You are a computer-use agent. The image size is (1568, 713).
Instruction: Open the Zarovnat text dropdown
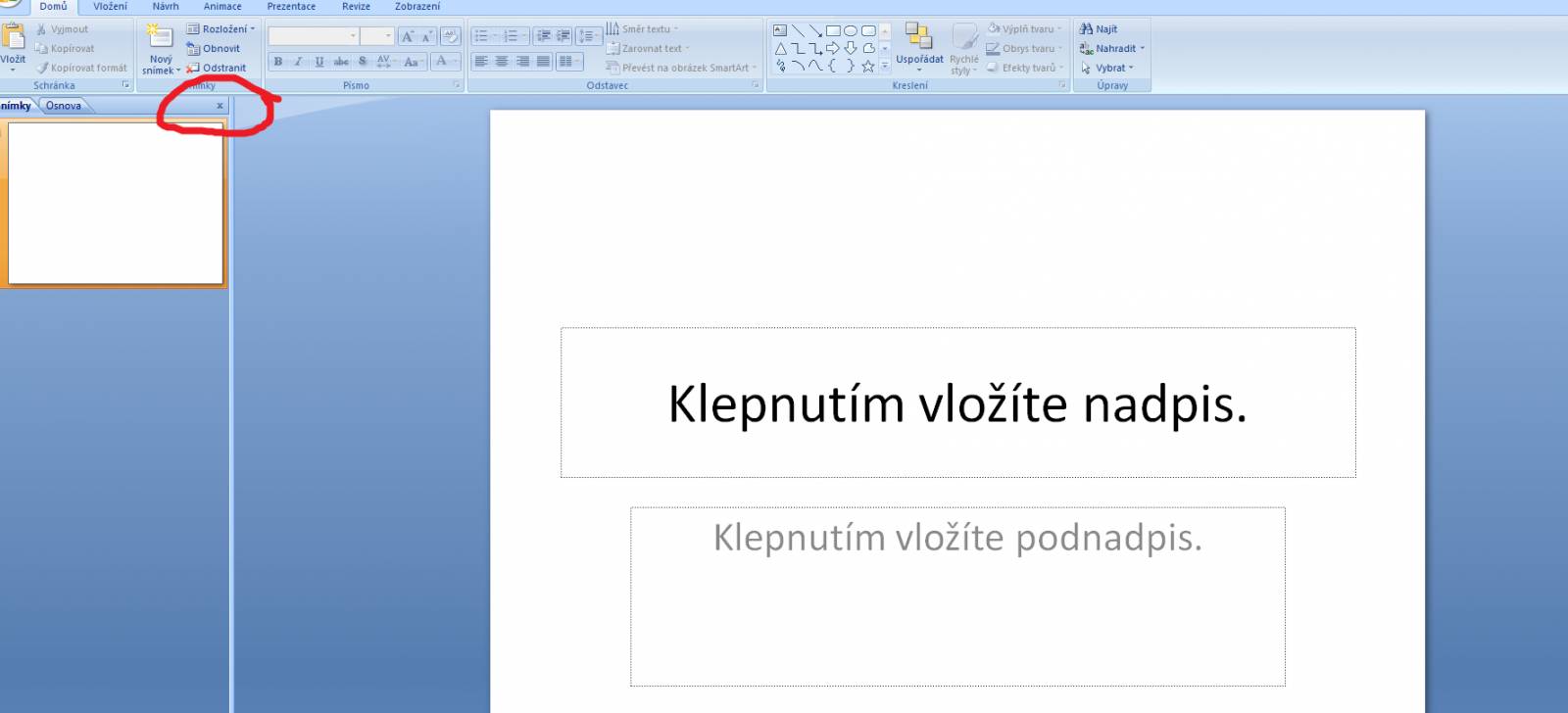coord(648,48)
